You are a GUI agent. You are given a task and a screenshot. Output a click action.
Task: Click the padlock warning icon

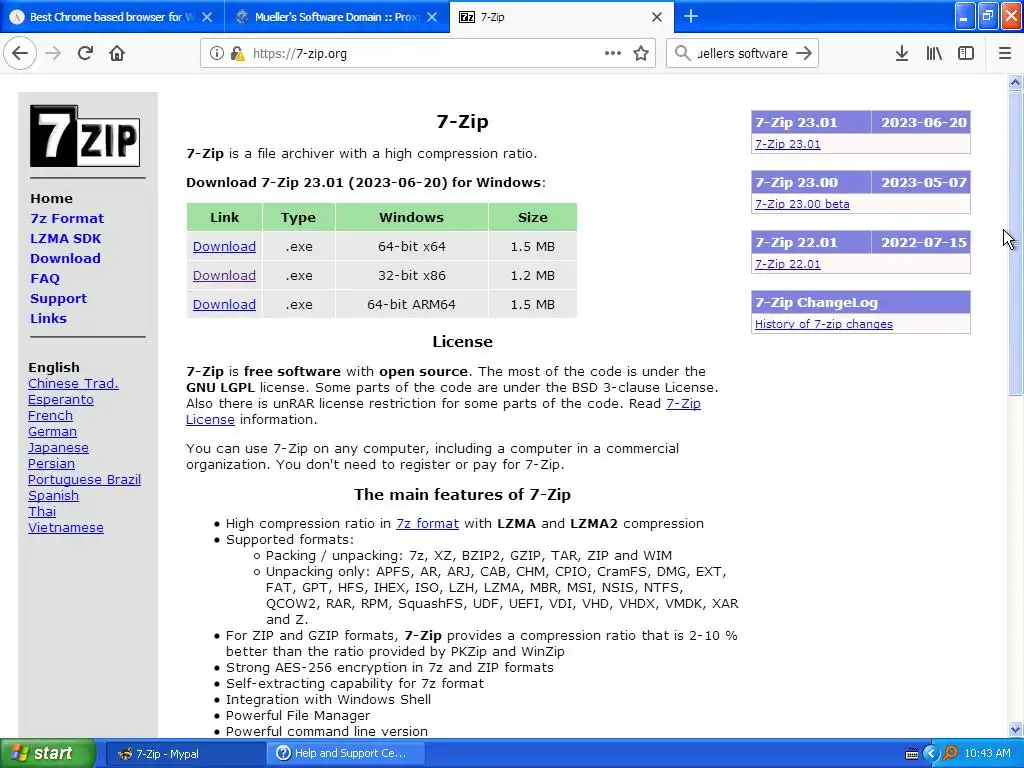click(x=238, y=54)
